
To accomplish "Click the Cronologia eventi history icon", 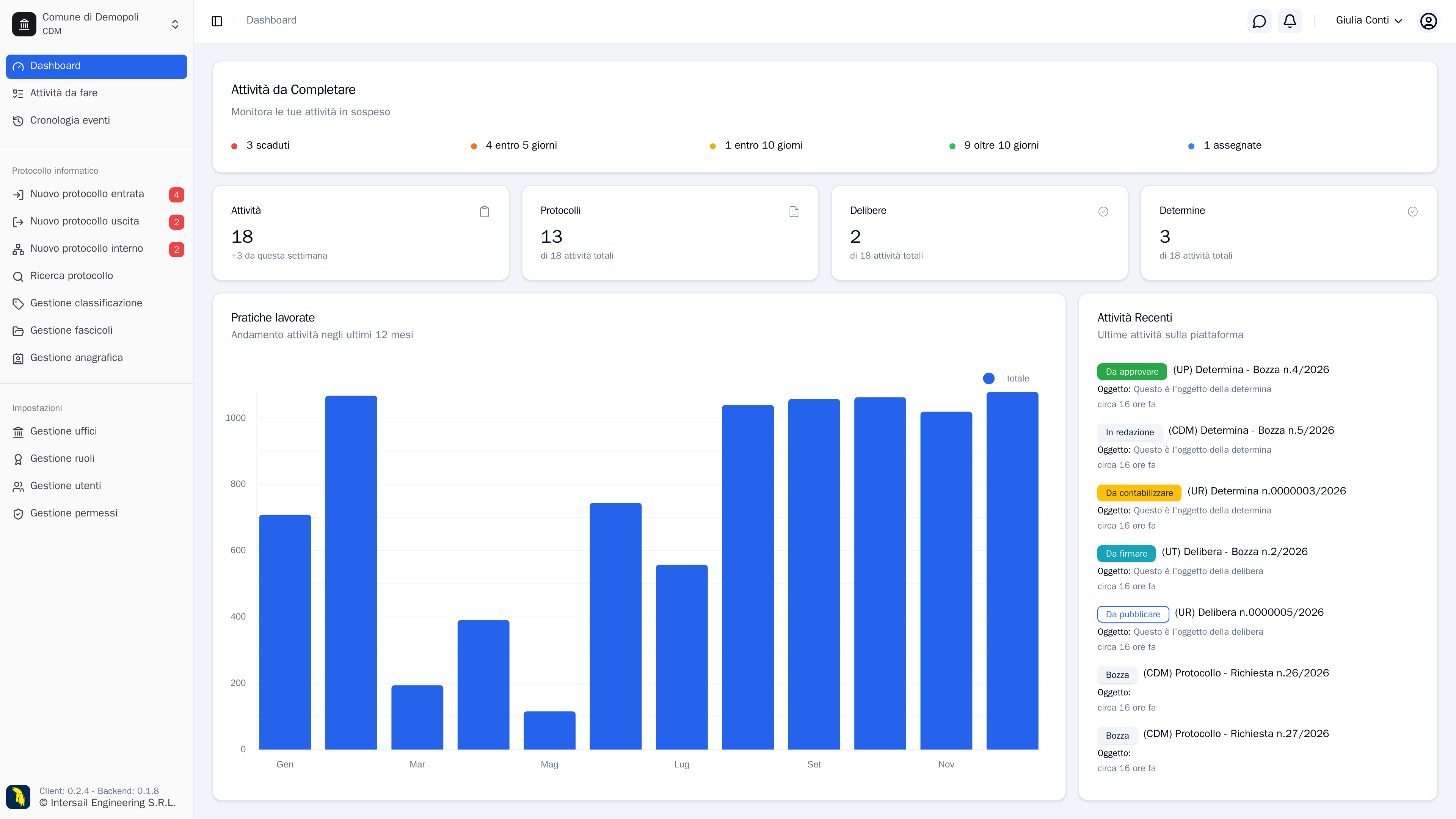I will (x=18, y=121).
